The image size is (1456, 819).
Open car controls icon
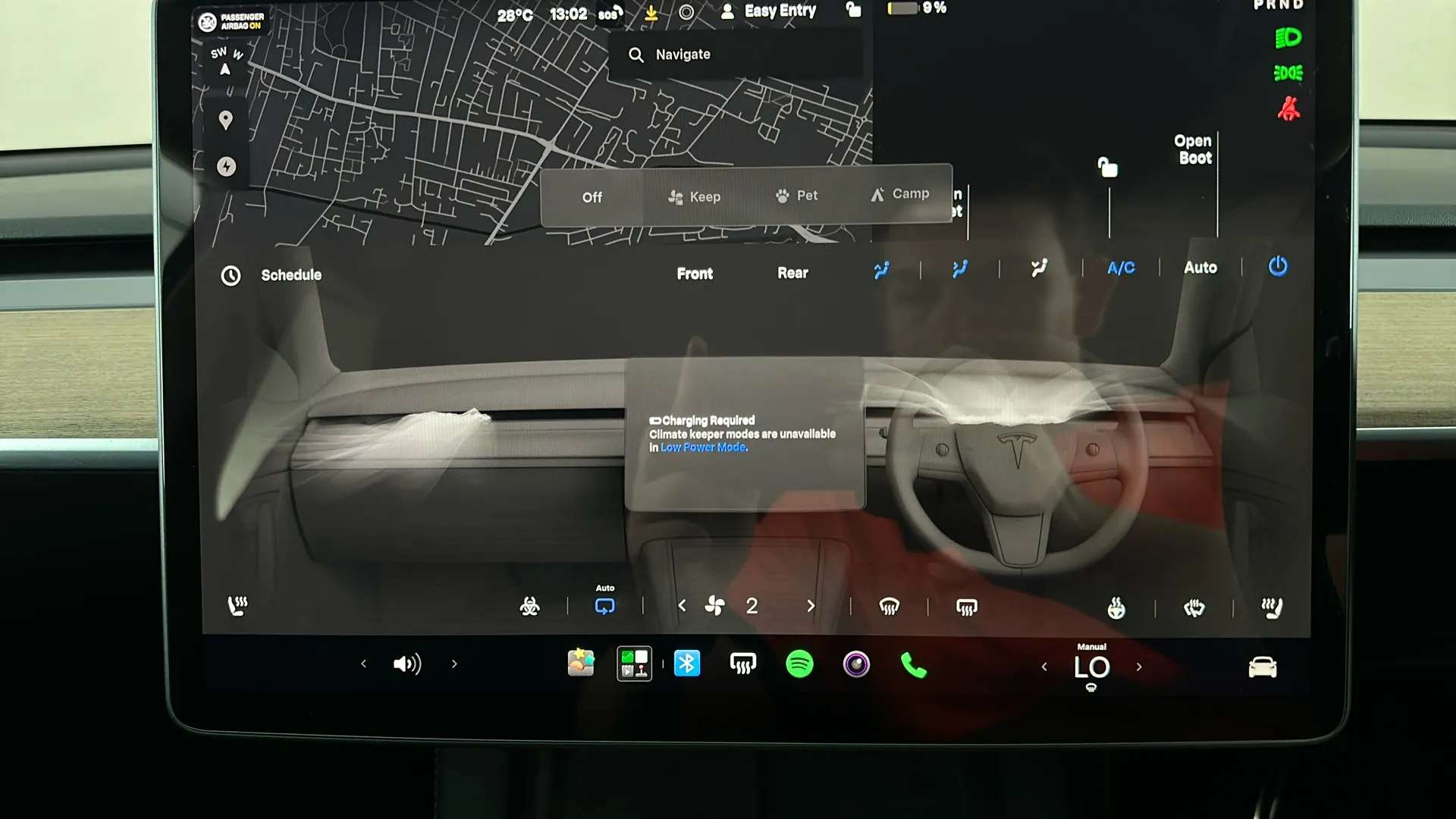(x=1263, y=667)
